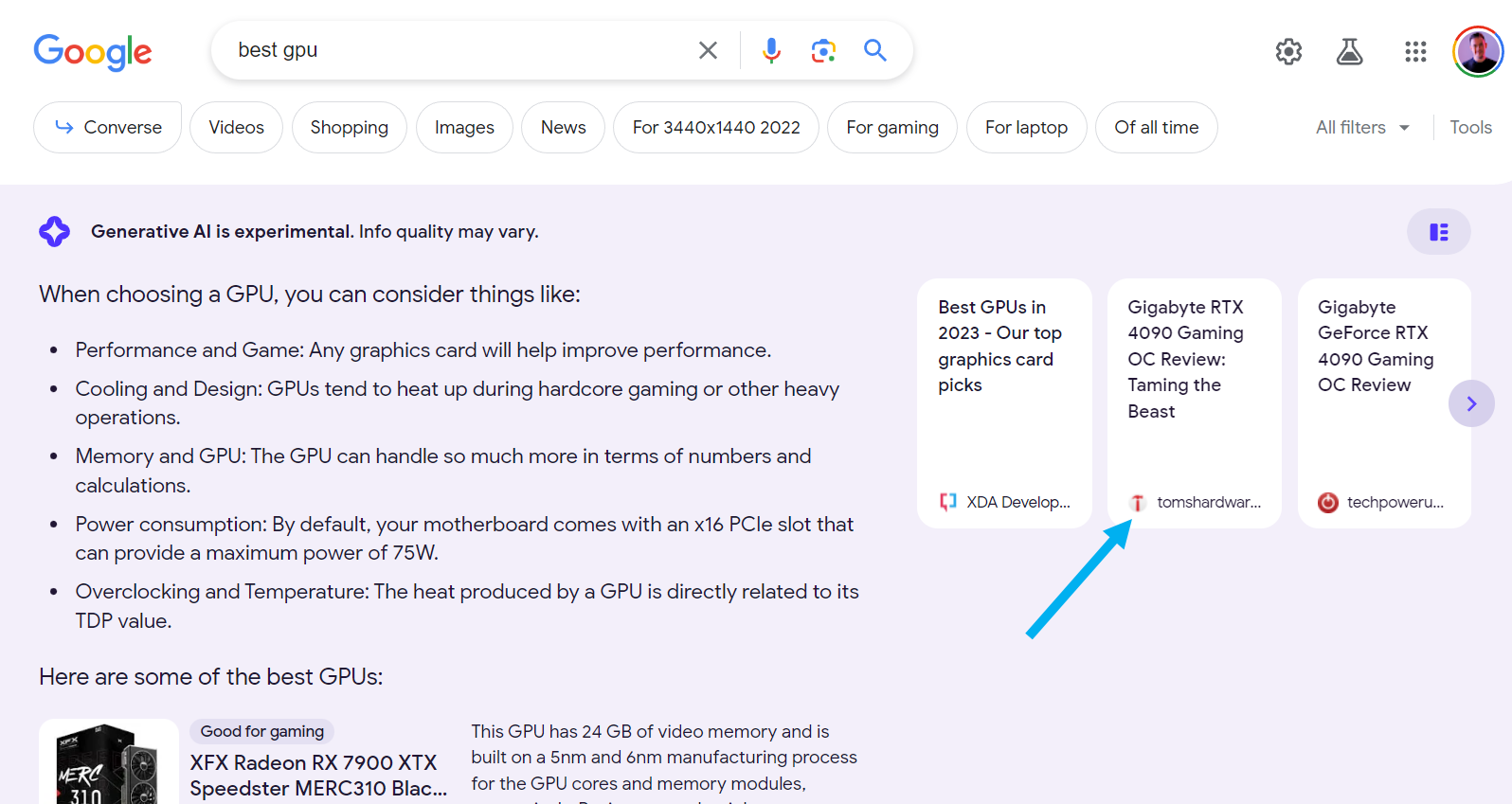Switch to the Videos tab

coord(236,127)
